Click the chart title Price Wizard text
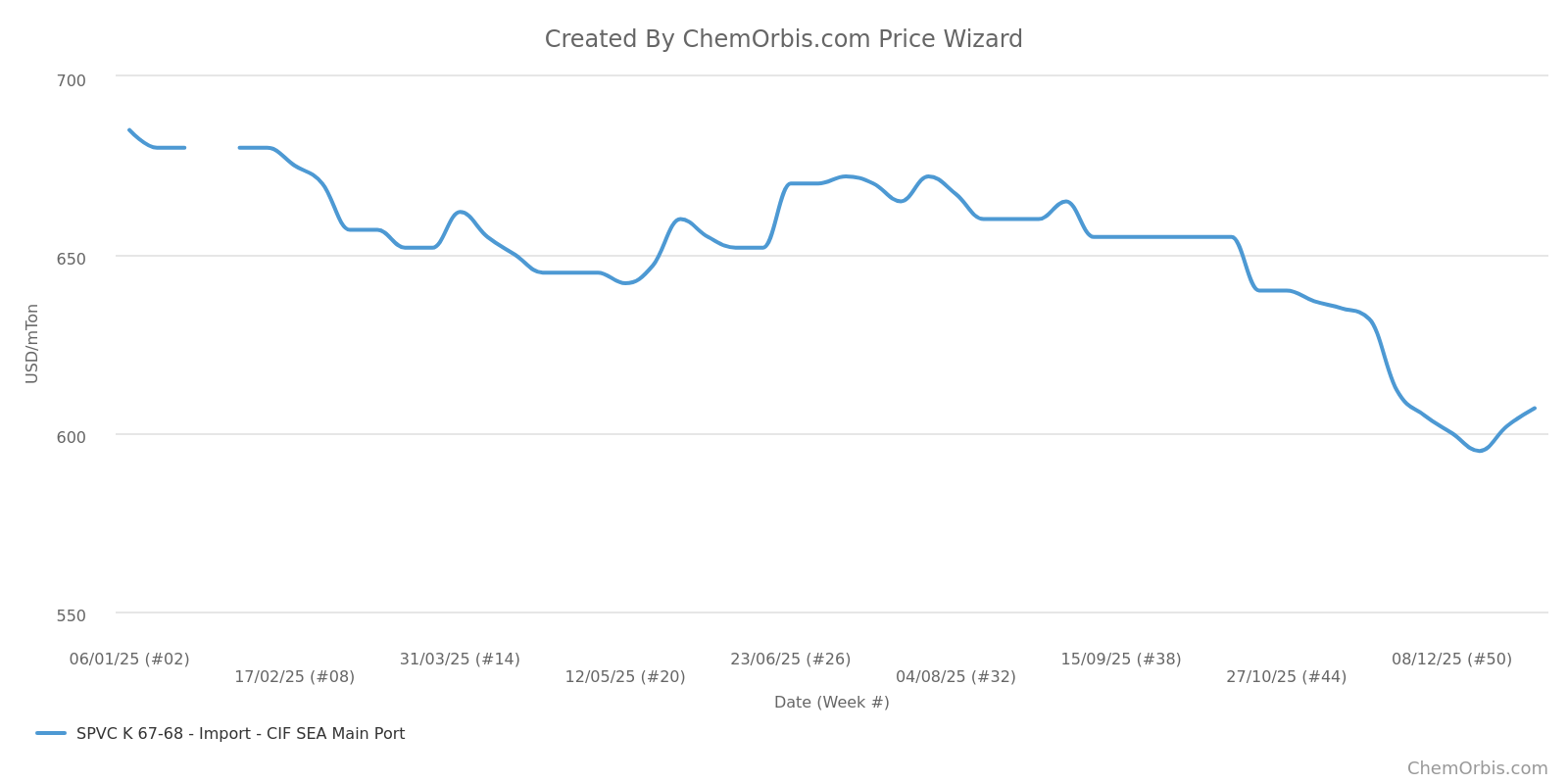This screenshot has width=1568, height=784. pyautogui.click(x=783, y=39)
